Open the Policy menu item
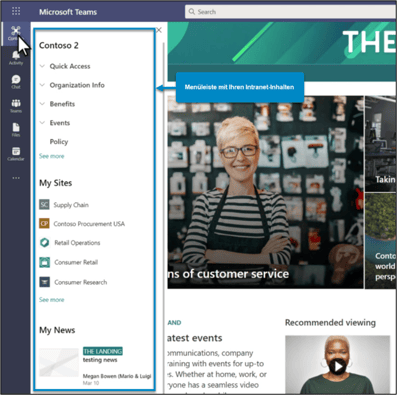397x395 pixels. (x=59, y=142)
